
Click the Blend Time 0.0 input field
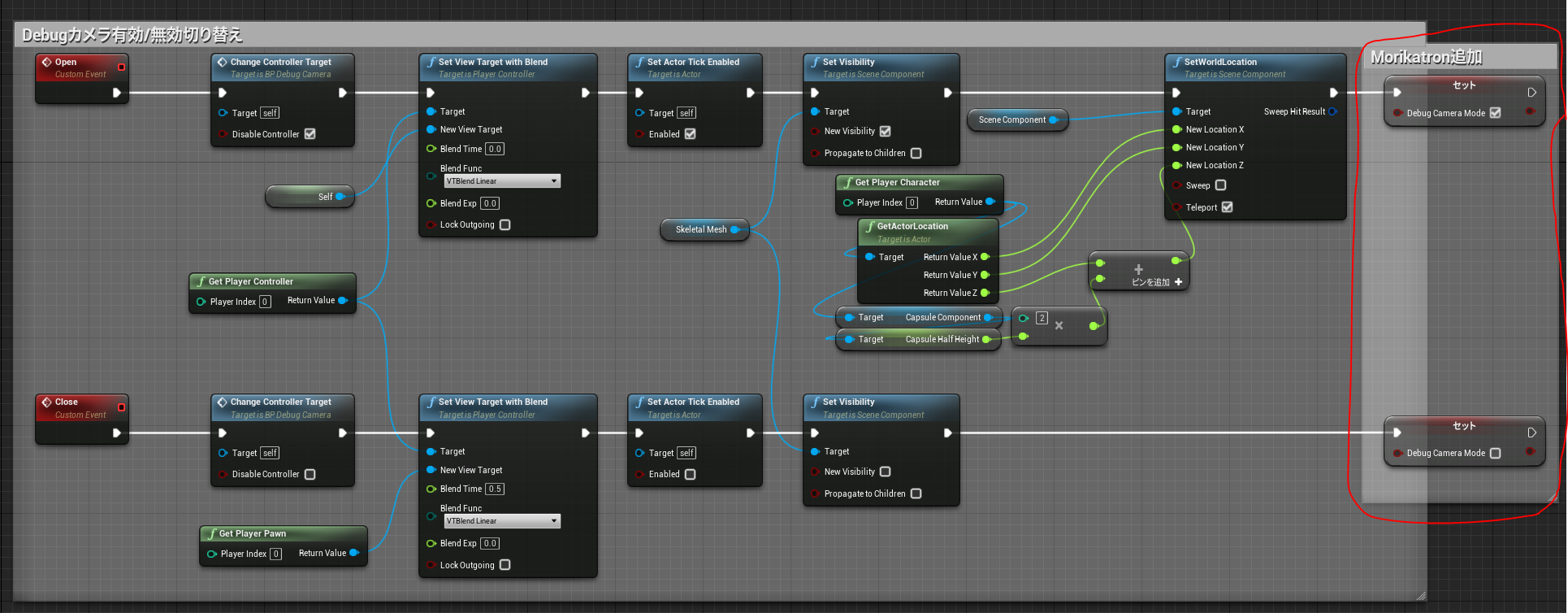point(495,149)
